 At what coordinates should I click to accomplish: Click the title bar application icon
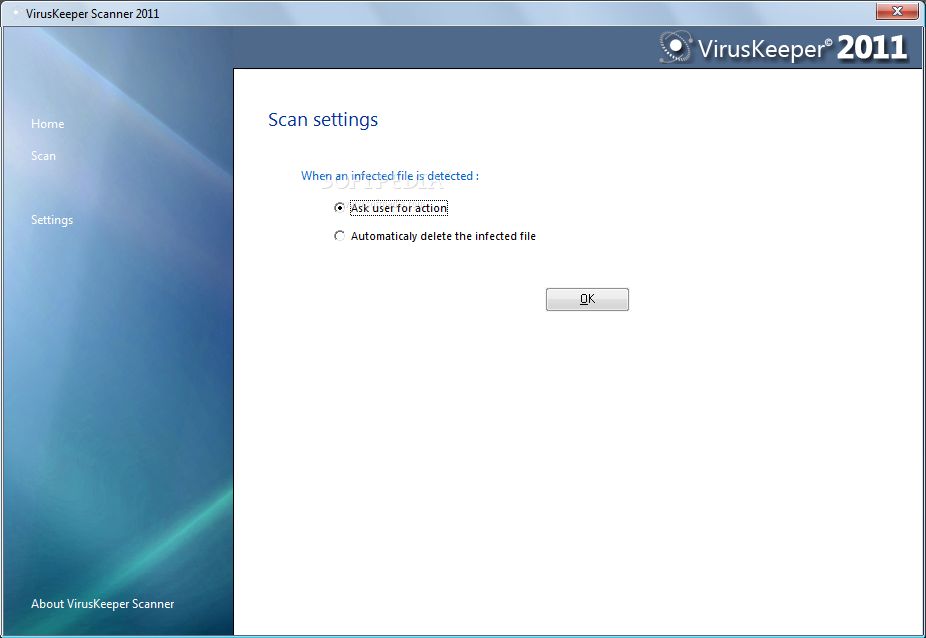coord(16,13)
